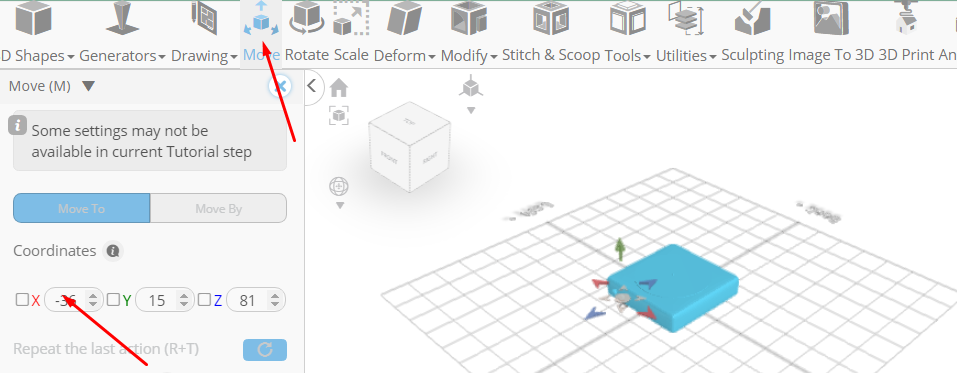Open the Generators dropdown menu

[122, 56]
